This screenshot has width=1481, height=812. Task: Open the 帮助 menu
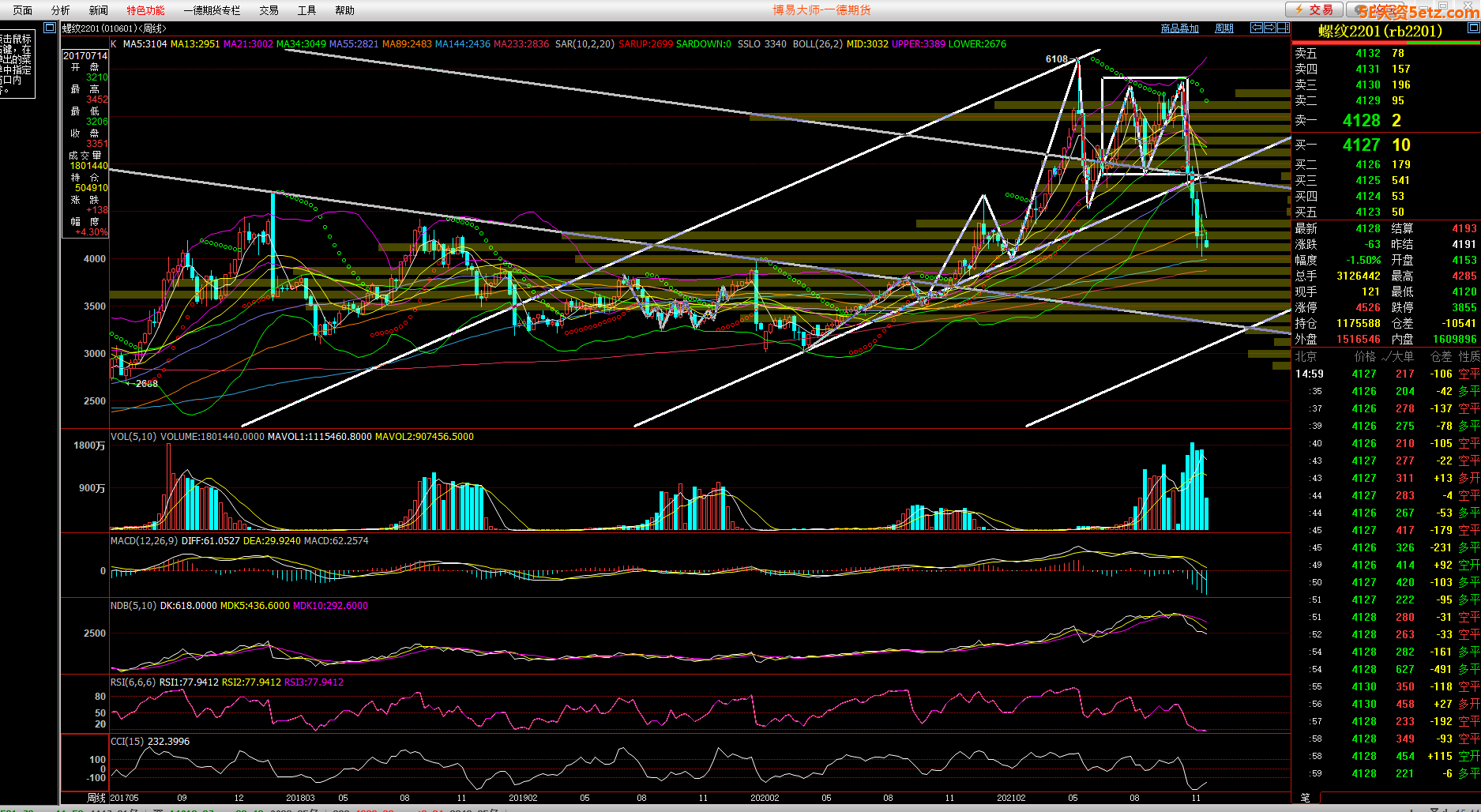344,10
